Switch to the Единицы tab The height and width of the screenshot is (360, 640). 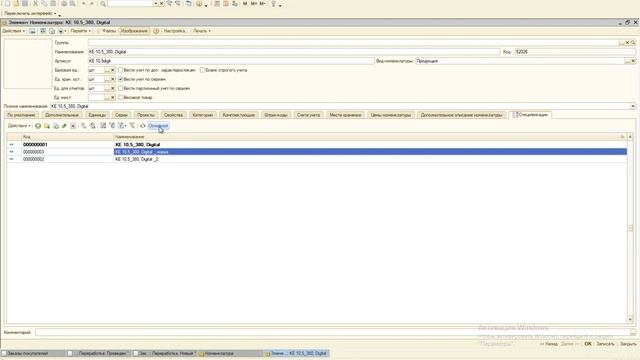click(97, 115)
